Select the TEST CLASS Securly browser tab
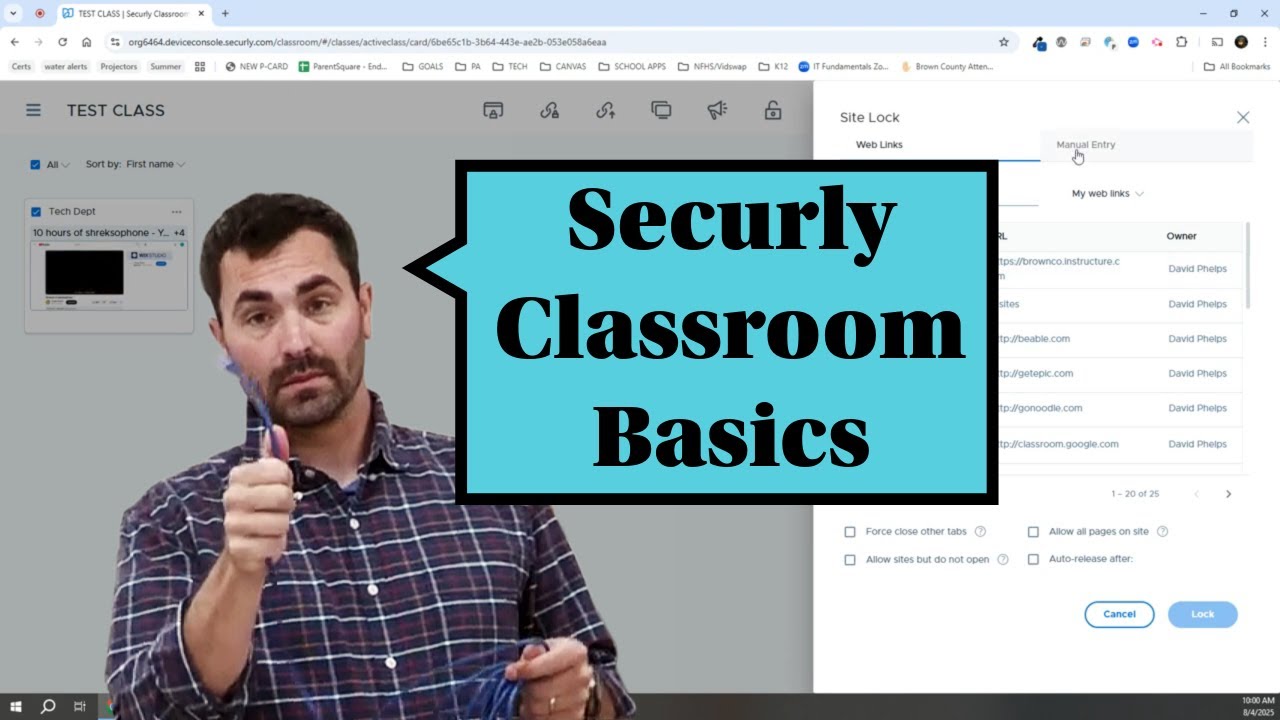The height and width of the screenshot is (720, 1280). point(133,14)
